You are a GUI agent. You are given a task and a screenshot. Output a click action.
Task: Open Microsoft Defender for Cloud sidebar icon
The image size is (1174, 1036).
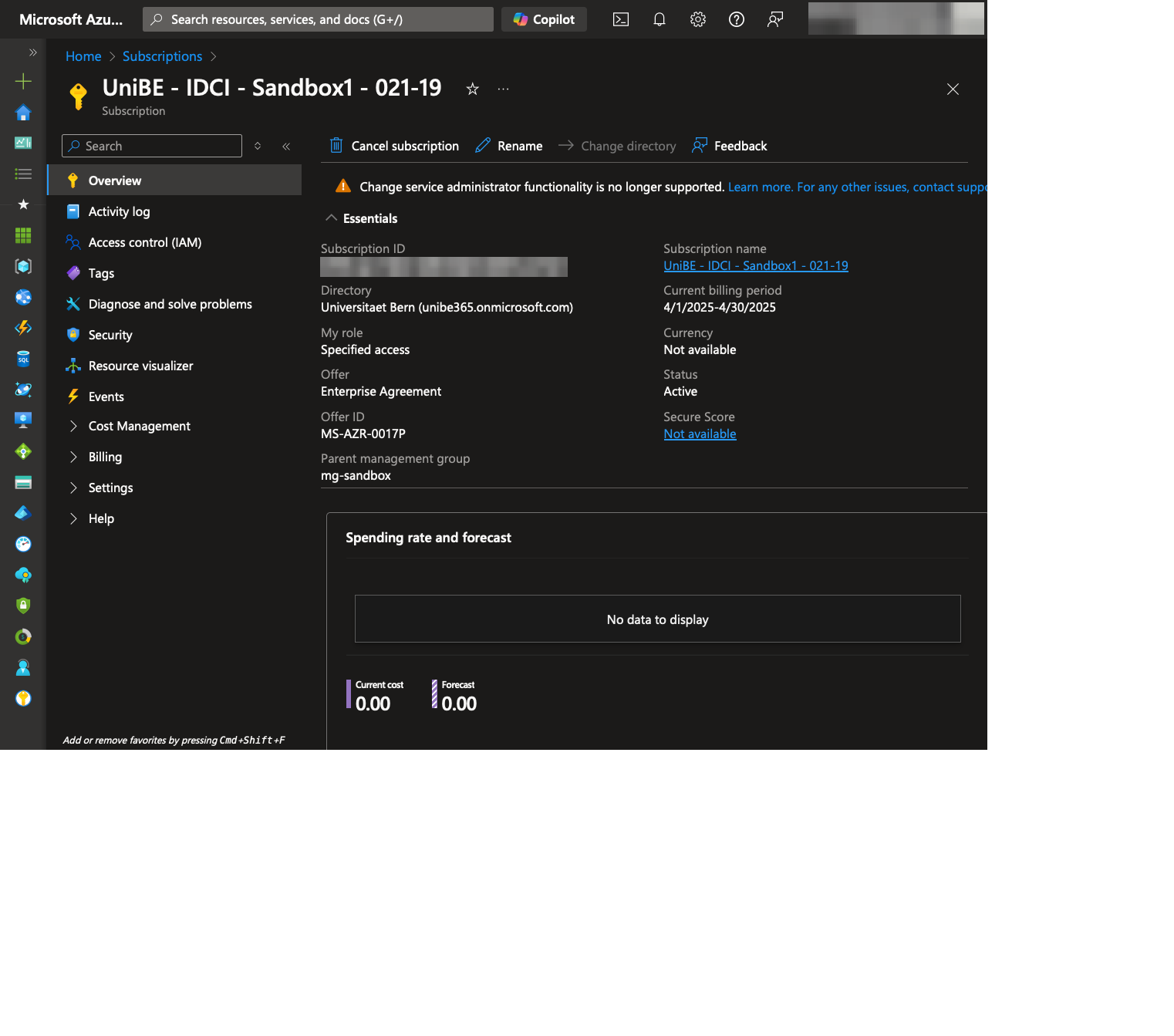pos(23,606)
